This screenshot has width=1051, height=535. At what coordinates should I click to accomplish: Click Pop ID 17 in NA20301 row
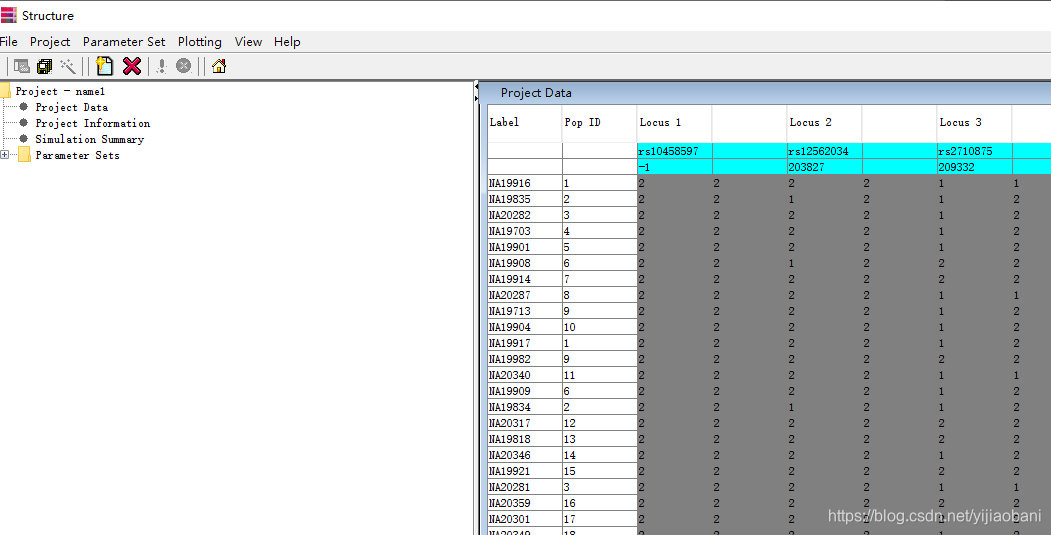599,520
